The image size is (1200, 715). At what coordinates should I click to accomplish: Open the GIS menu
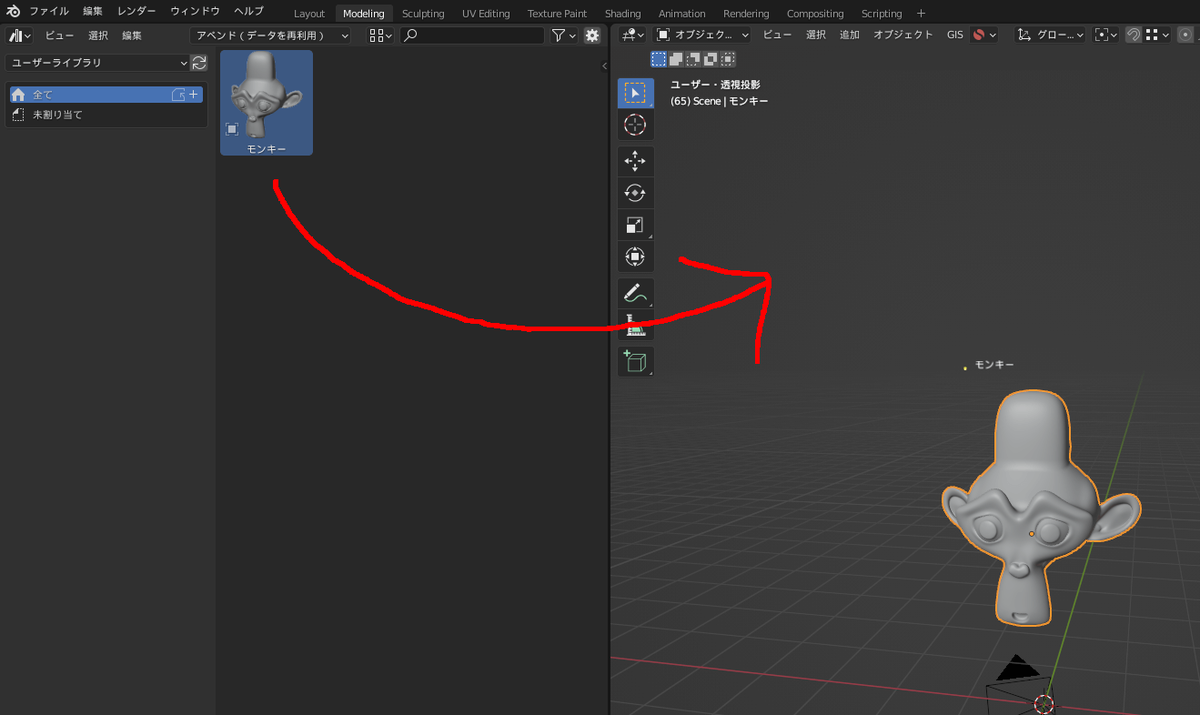click(955, 34)
